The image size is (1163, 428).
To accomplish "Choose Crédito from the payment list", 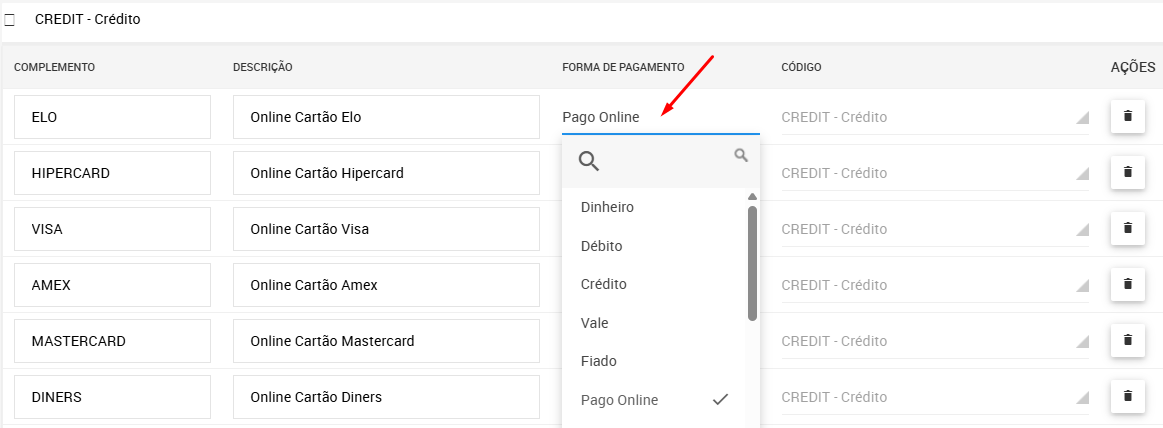I will click(x=654, y=284).
